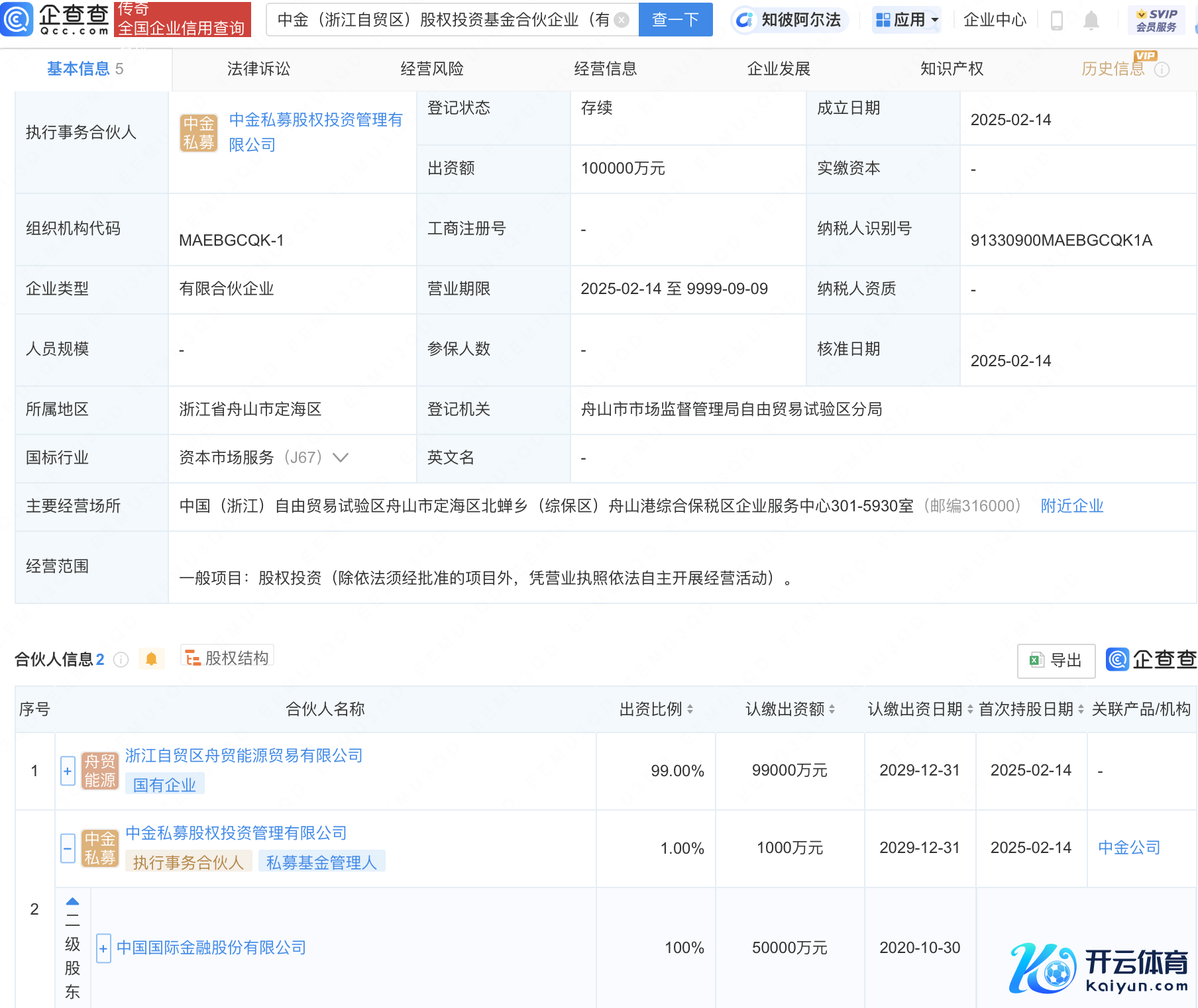Switch to the 法律诉讼 tab
Image resolution: width=1198 pixels, height=1008 pixels.
(258, 69)
